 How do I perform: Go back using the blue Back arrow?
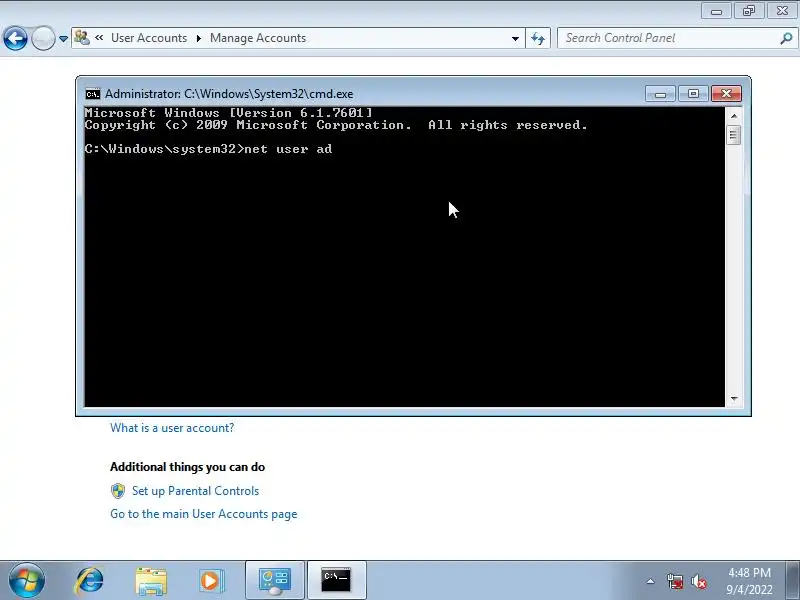pos(15,38)
